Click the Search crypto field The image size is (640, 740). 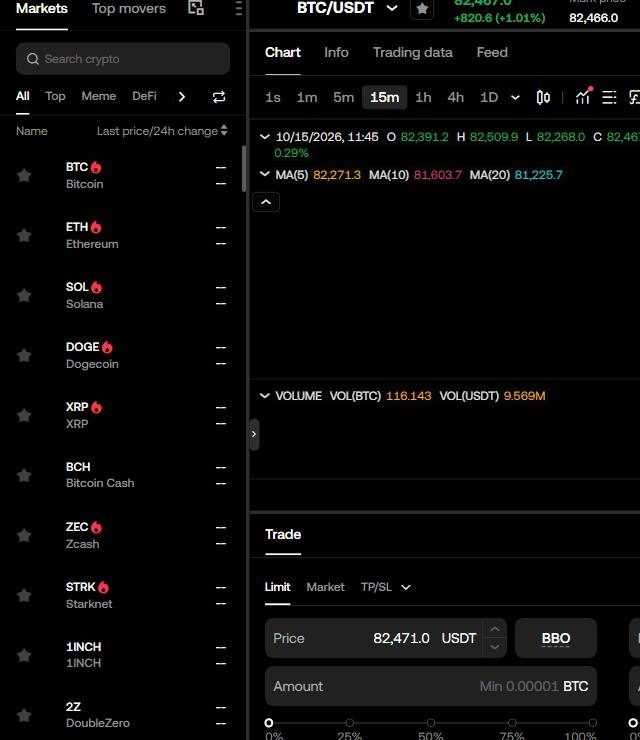click(123, 59)
